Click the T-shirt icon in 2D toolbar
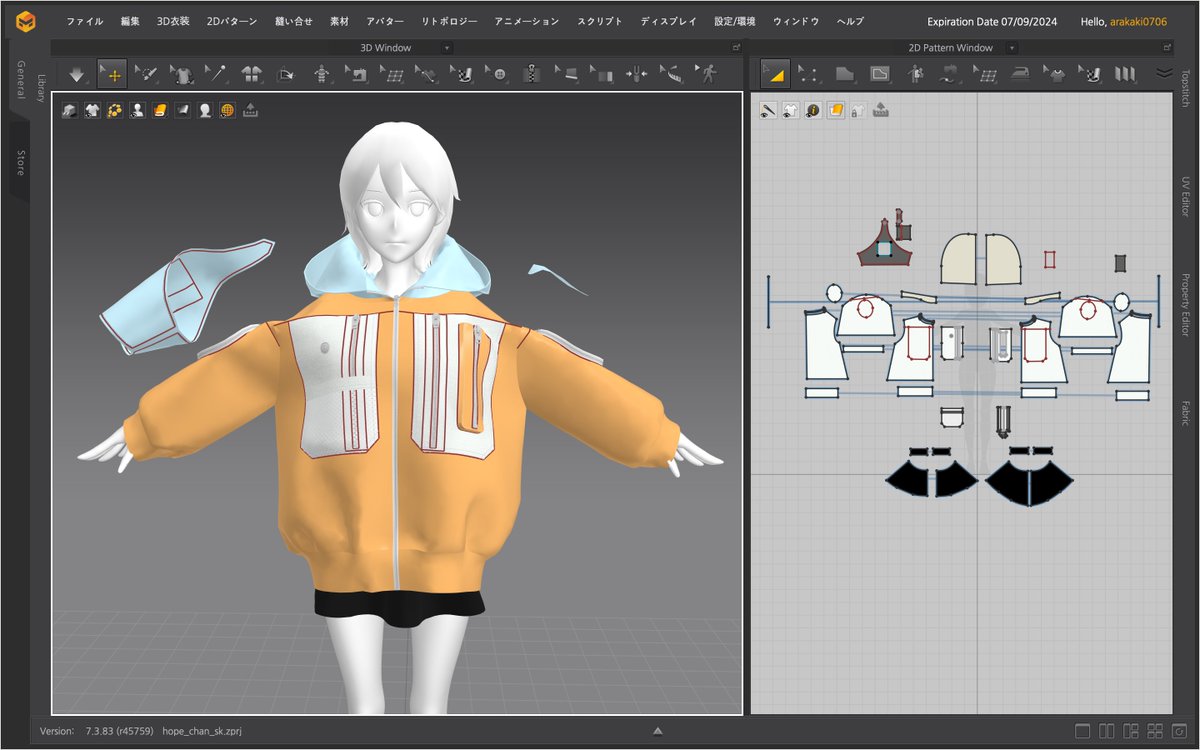The width and height of the screenshot is (1200, 750). (x=1056, y=74)
